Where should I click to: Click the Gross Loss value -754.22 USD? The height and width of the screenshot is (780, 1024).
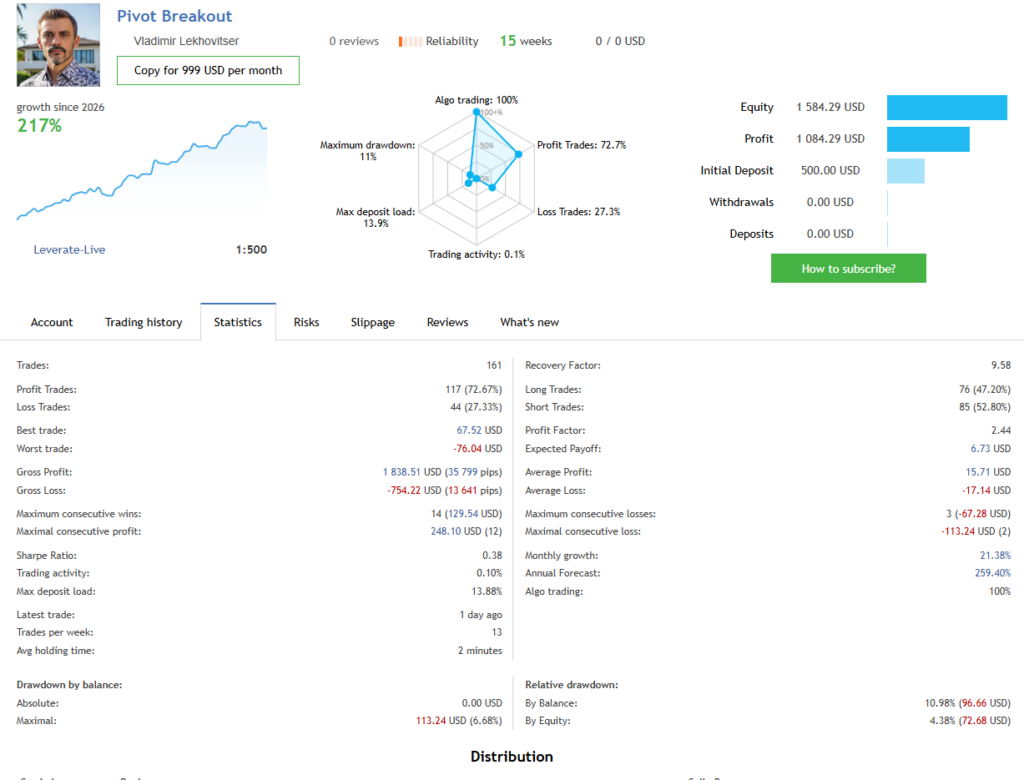[x=414, y=491]
